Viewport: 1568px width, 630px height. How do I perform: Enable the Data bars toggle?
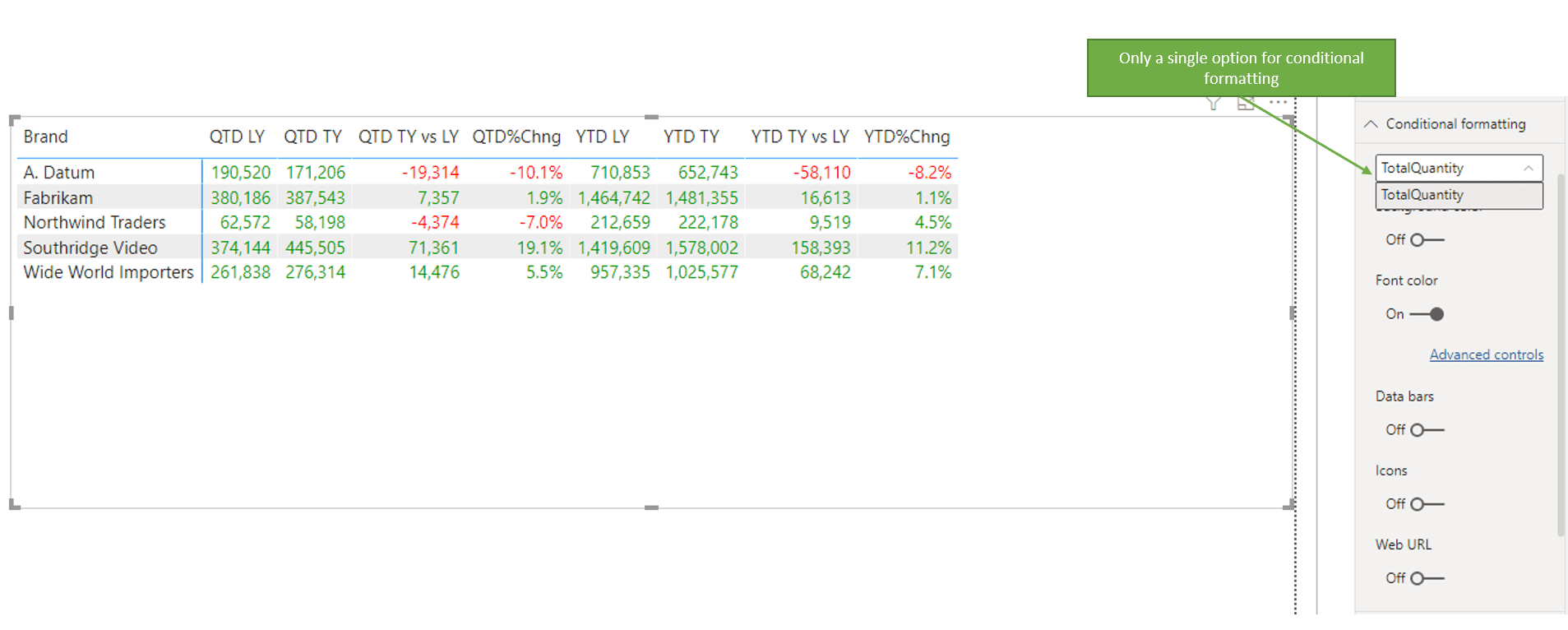1427,430
